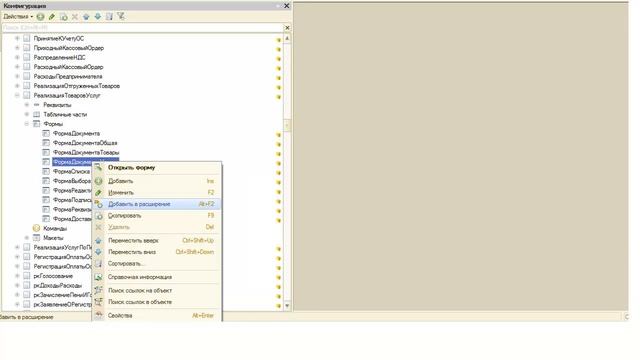Viewport: 640px width, 360px height.
Task: Expand the РеализацияОтгруженныхТоваров node
Action: pos(17,86)
